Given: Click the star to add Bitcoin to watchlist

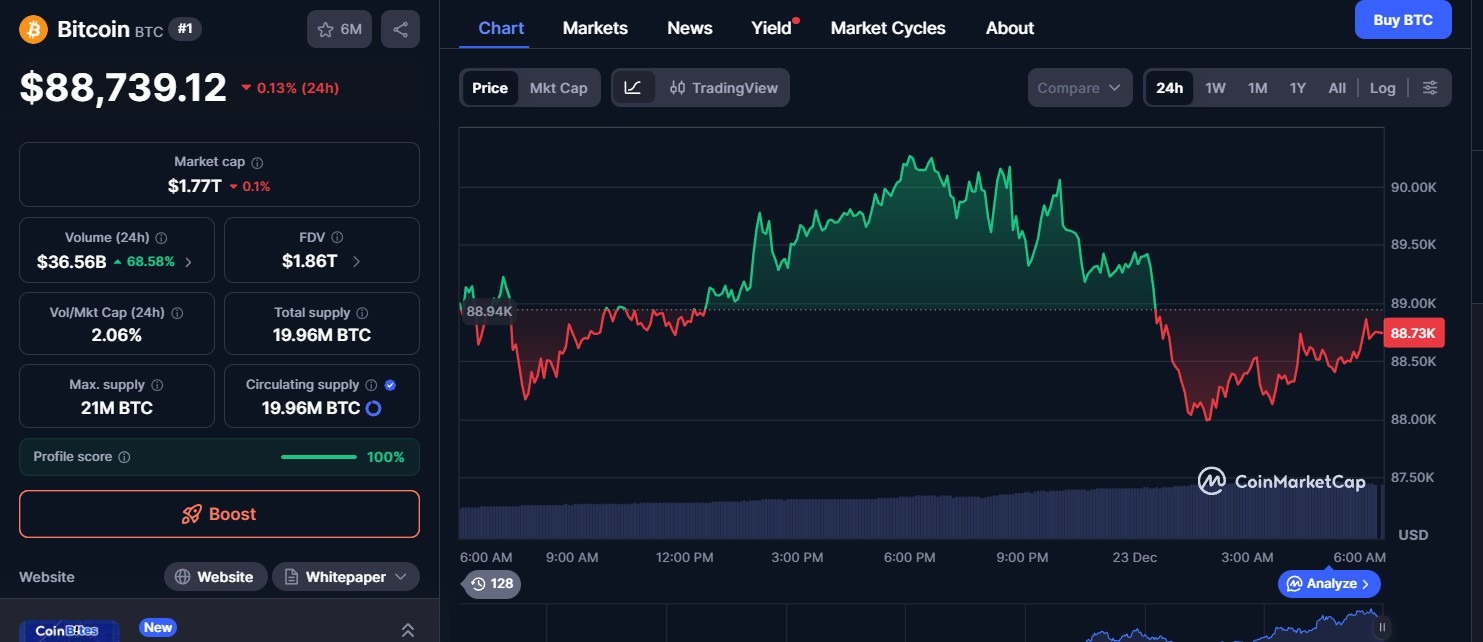Looking at the screenshot, I should pos(326,29).
